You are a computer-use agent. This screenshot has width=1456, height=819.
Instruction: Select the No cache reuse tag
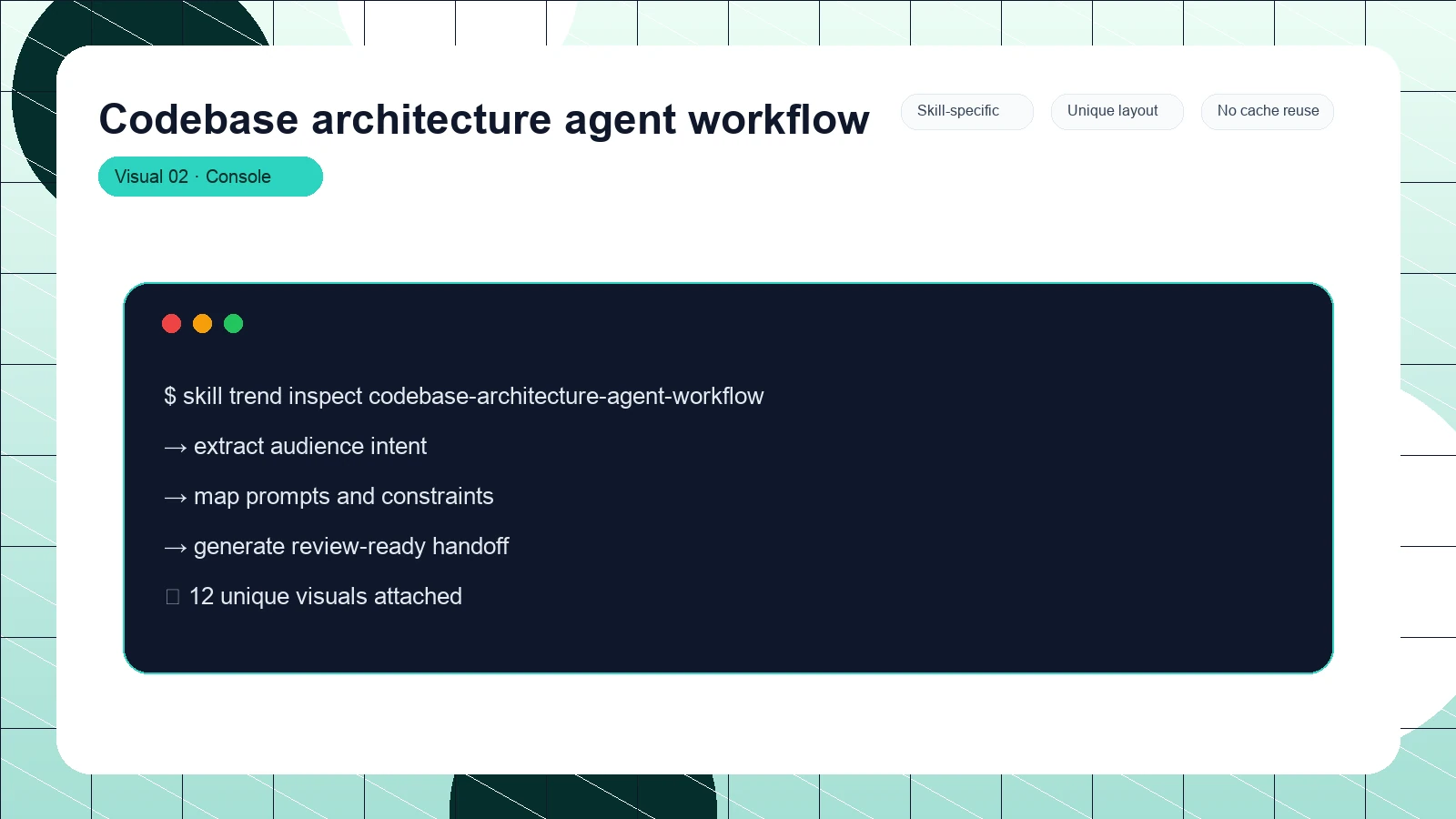(1267, 111)
